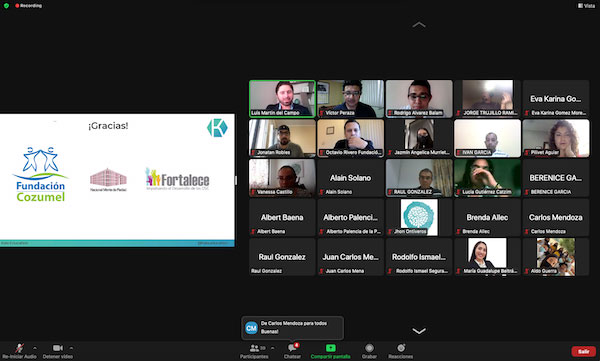Screen dimensions: 600x361
Task: Click the CM avatar in chat notification
Action: tap(251, 328)
